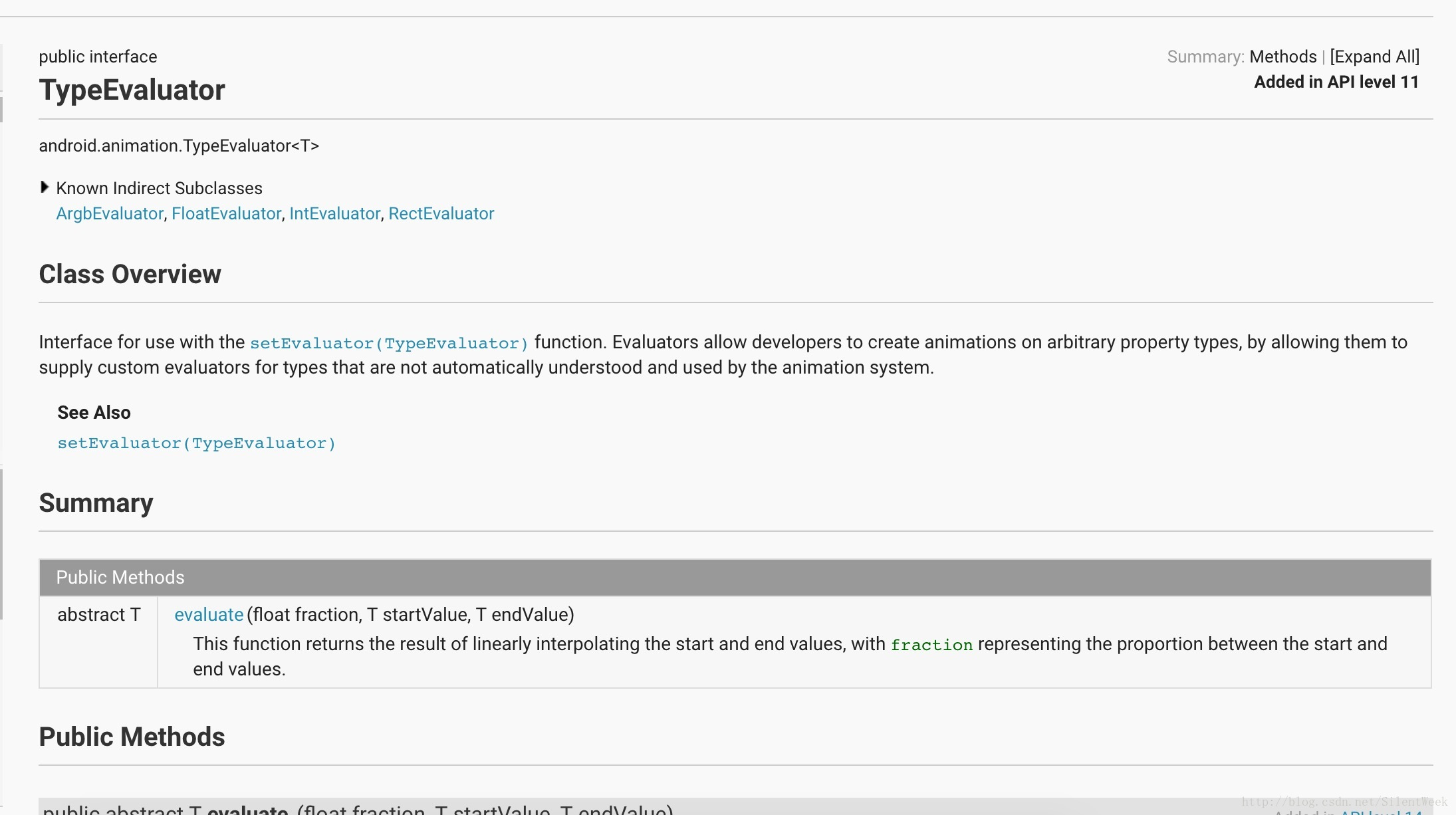Click the TypeEvaluator page title
This screenshot has height=815, width=1456.
point(132,90)
